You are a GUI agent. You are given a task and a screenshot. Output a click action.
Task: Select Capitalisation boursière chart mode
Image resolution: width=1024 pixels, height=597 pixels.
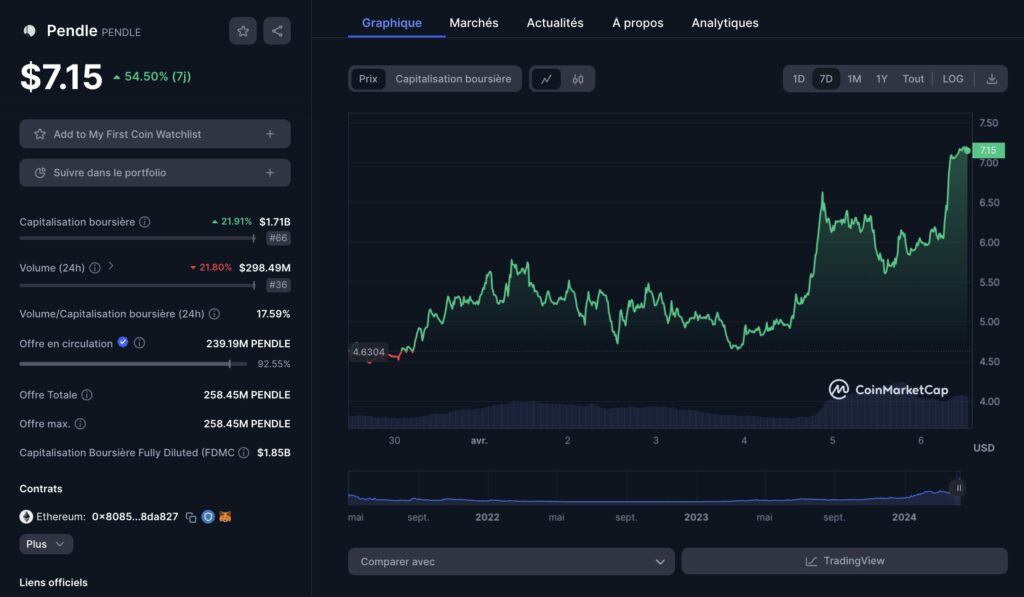pyautogui.click(x=453, y=79)
